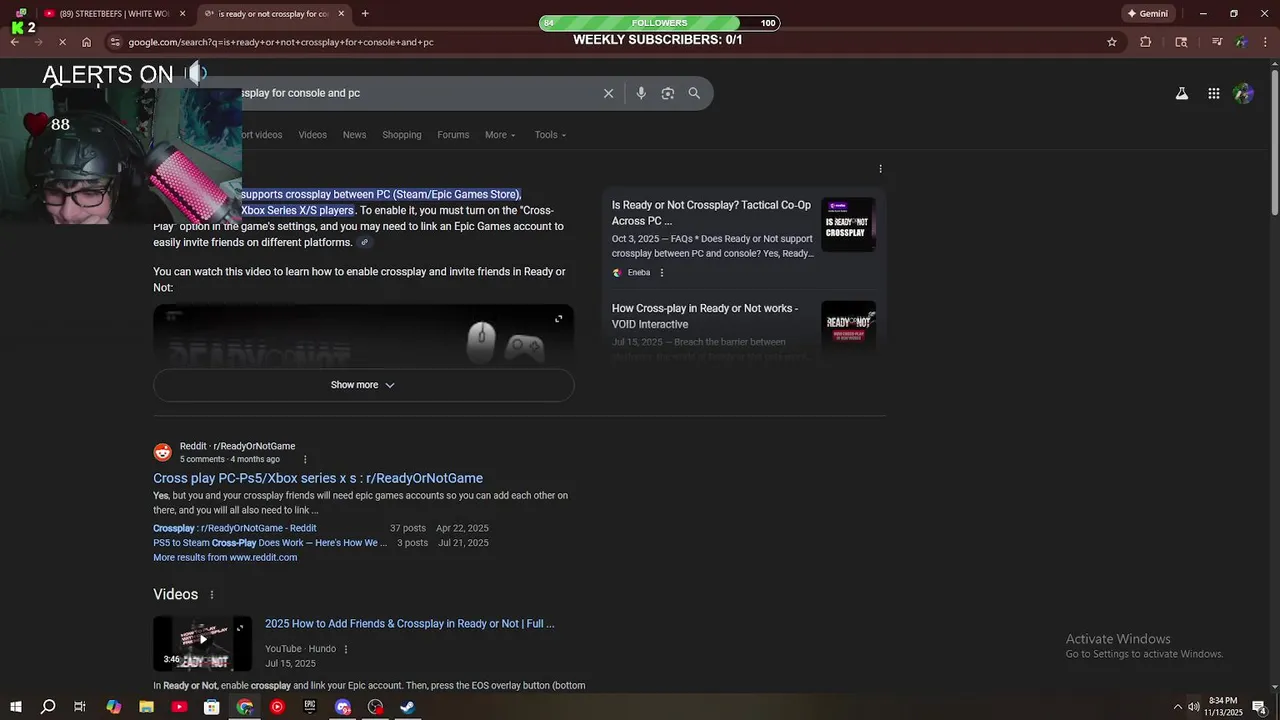Open Epic Games Launcher from taskbar
1280x720 pixels.
310,707
